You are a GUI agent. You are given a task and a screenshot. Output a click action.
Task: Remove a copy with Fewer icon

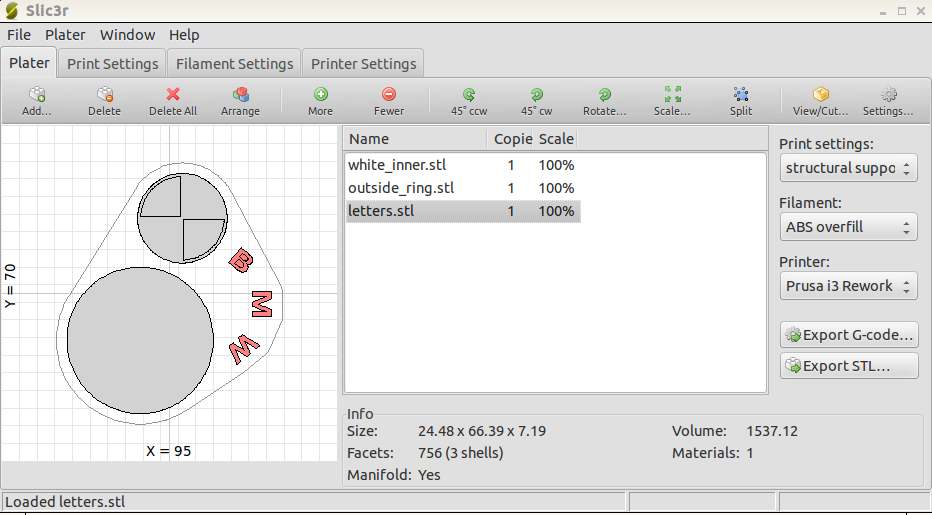(389, 94)
